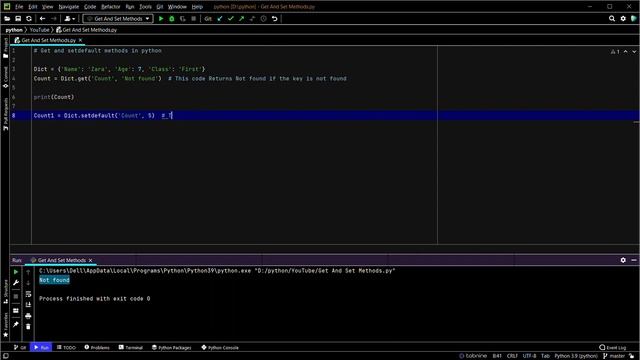The image size is (640, 360).
Task: Open the Tools menu
Action: pyautogui.click(x=145, y=7)
